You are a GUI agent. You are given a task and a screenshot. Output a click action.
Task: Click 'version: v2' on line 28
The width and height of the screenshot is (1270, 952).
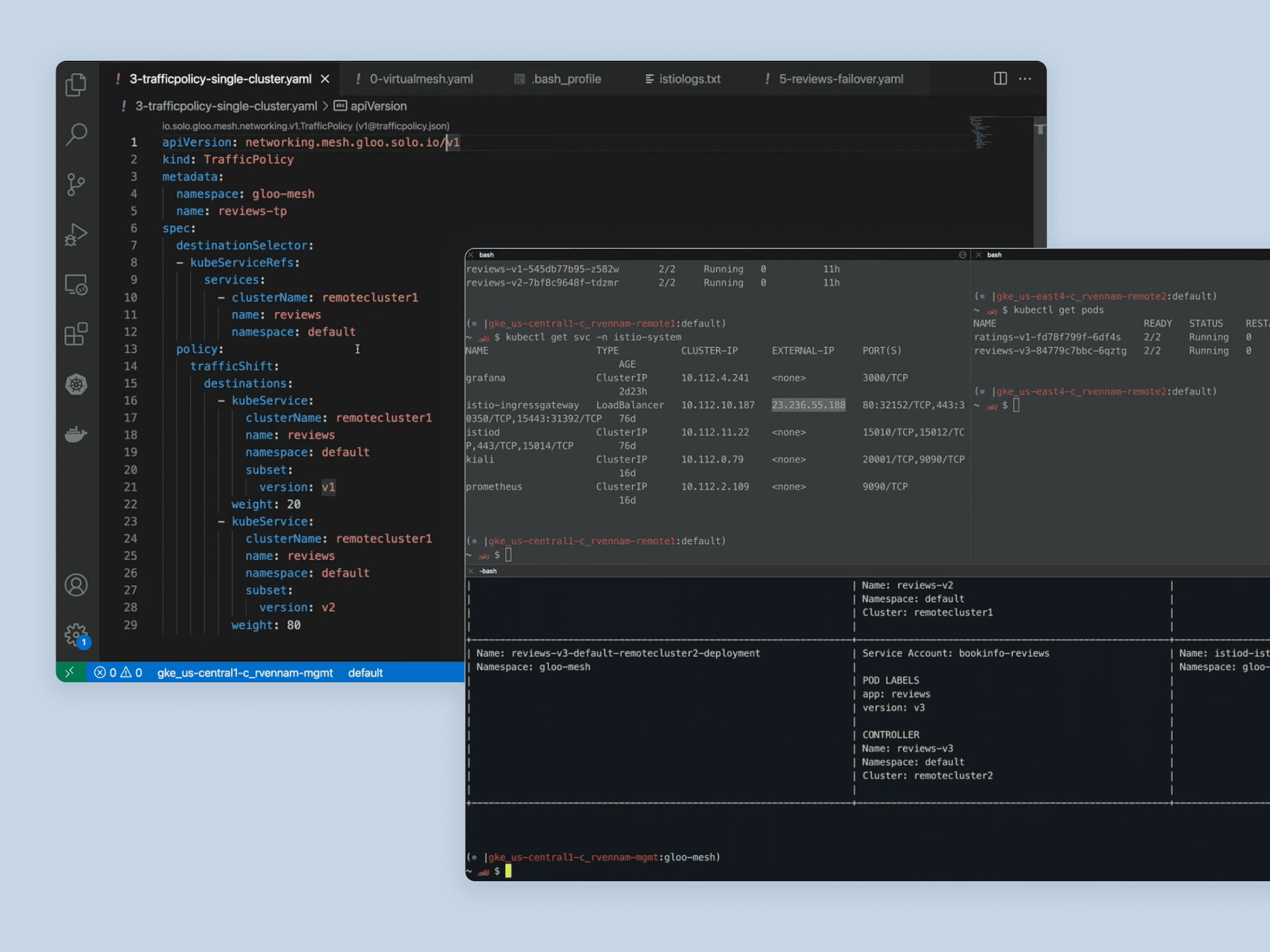coord(297,607)
